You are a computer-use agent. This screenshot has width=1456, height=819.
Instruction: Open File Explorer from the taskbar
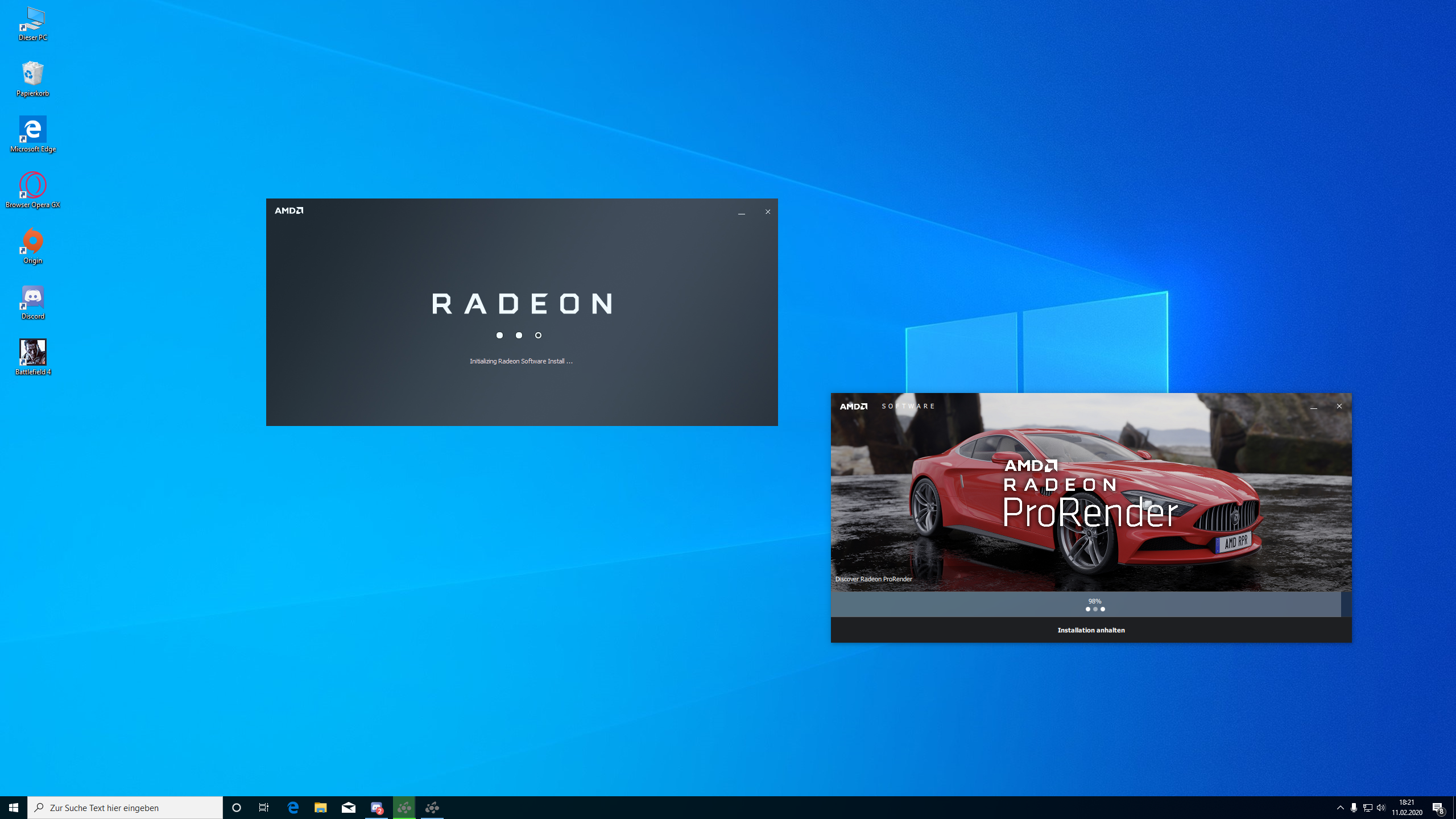[x=321, y=808]
